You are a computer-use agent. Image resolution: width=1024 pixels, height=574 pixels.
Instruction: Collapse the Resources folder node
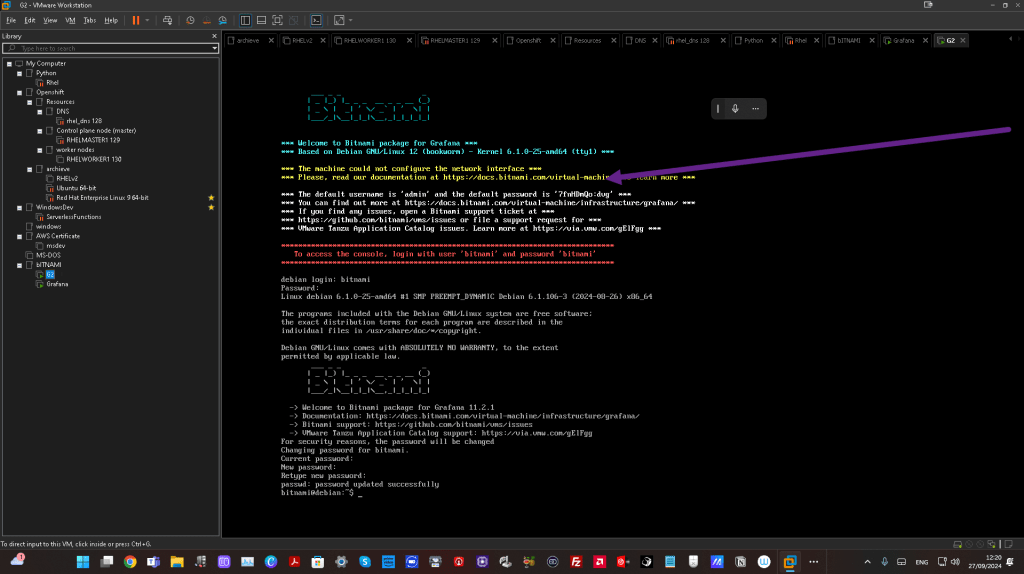point(30,103)
